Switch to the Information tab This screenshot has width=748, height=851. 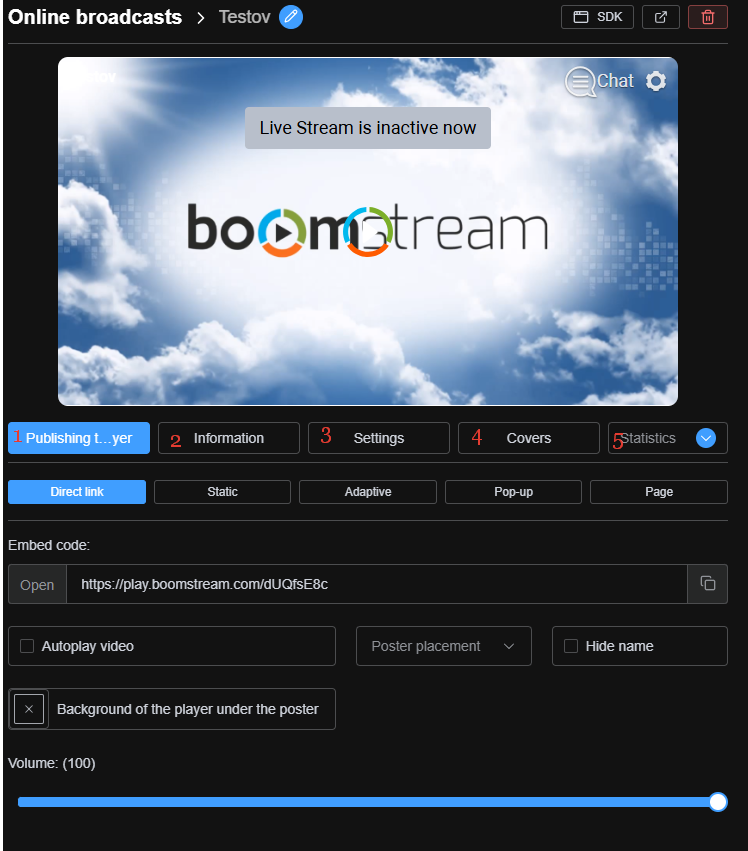[229, 438]
